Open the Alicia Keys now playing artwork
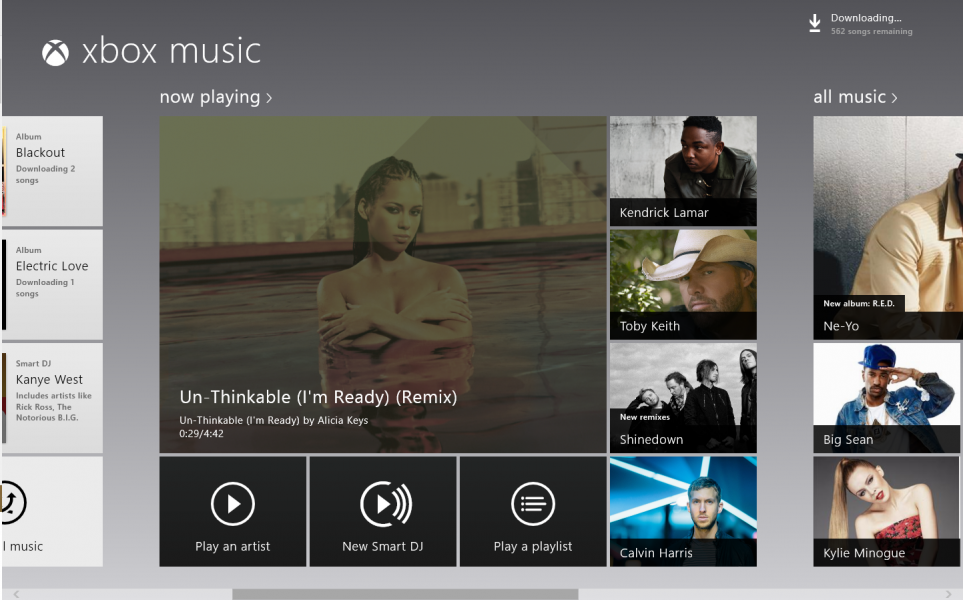The height and width of the screenshot is (600, 963). click(383, 284)
